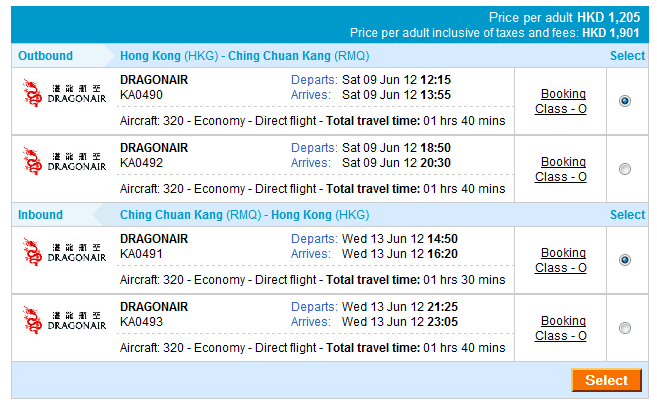Click the KA0493 flight number text
Screen dimensions: 657x404
pyautogui.click(x=141, y=321)
